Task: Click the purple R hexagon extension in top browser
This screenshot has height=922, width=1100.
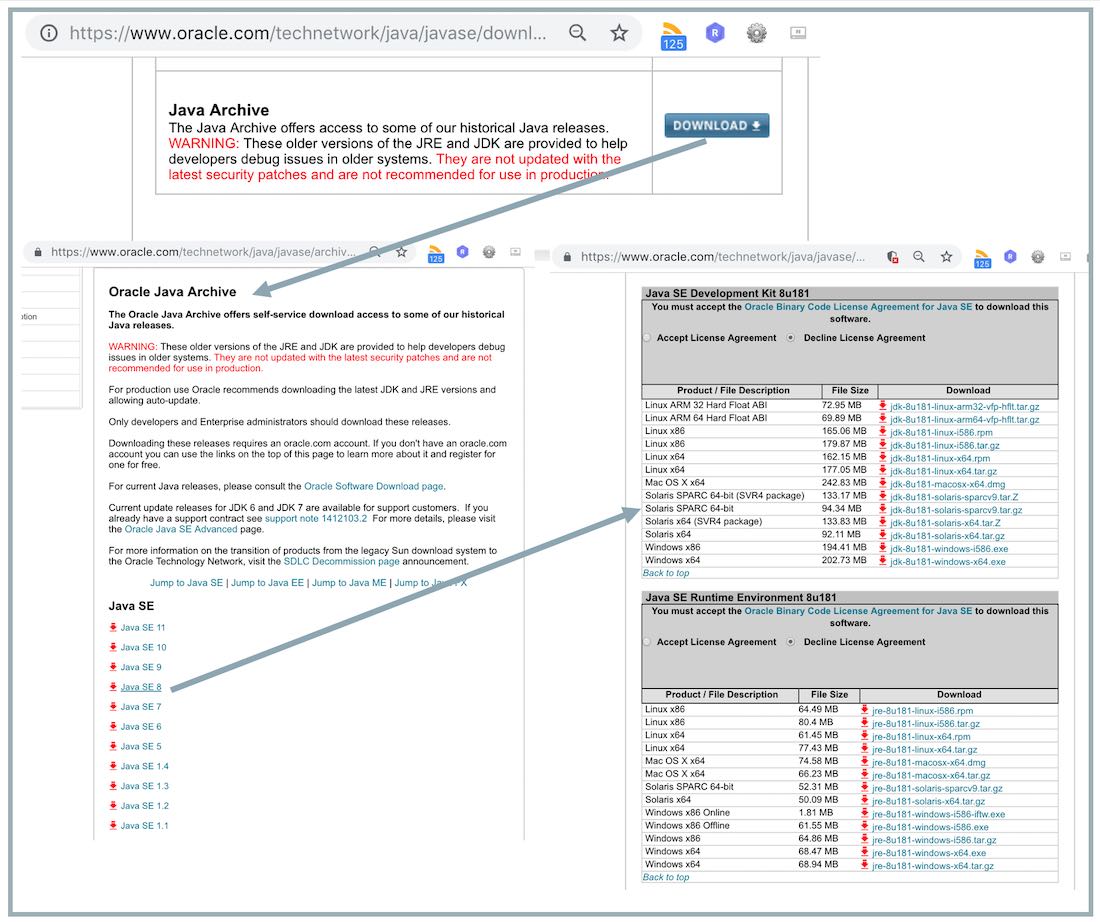Action: [715, 33]
